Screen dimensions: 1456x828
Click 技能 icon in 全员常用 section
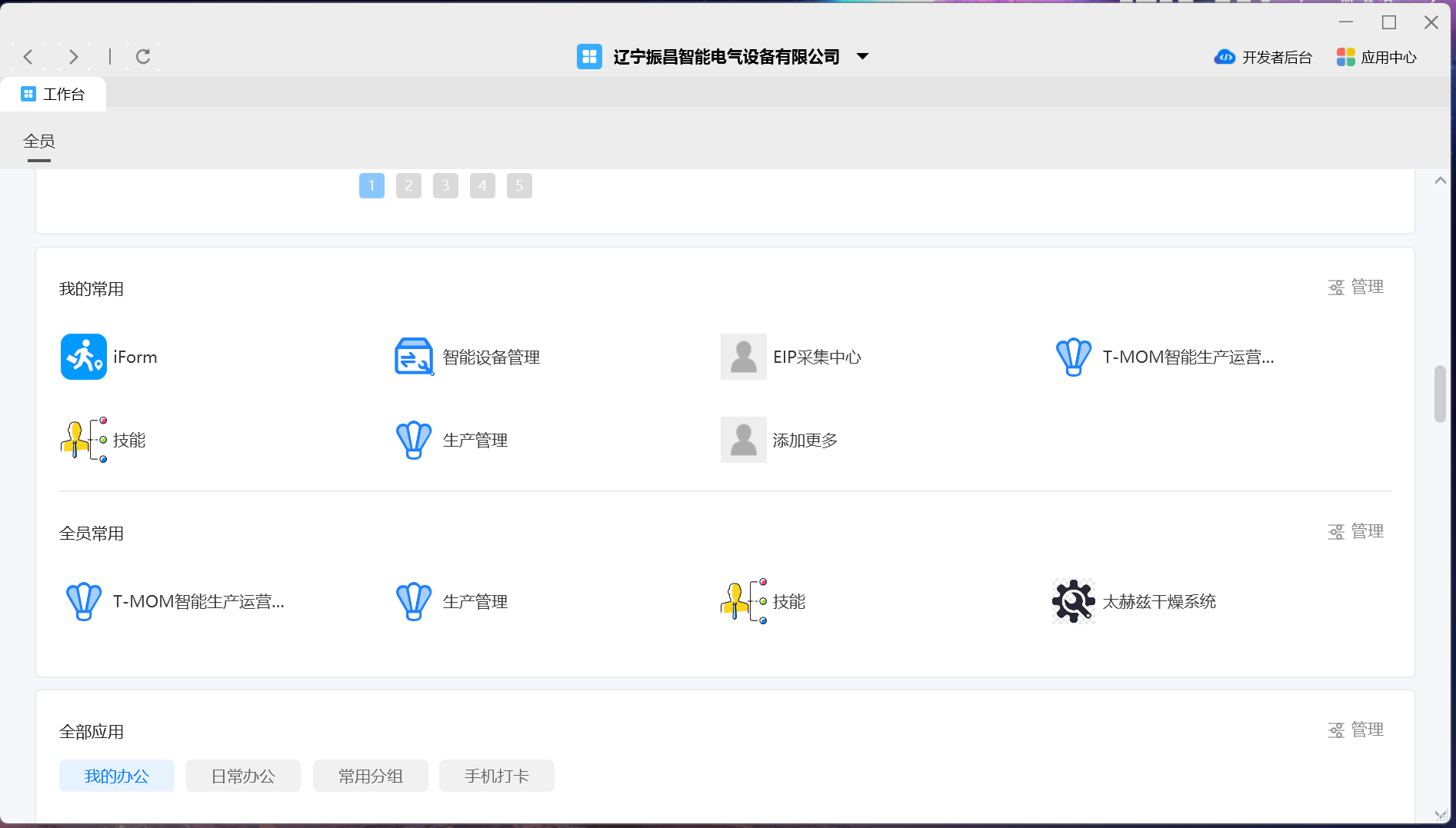(743, 601)
